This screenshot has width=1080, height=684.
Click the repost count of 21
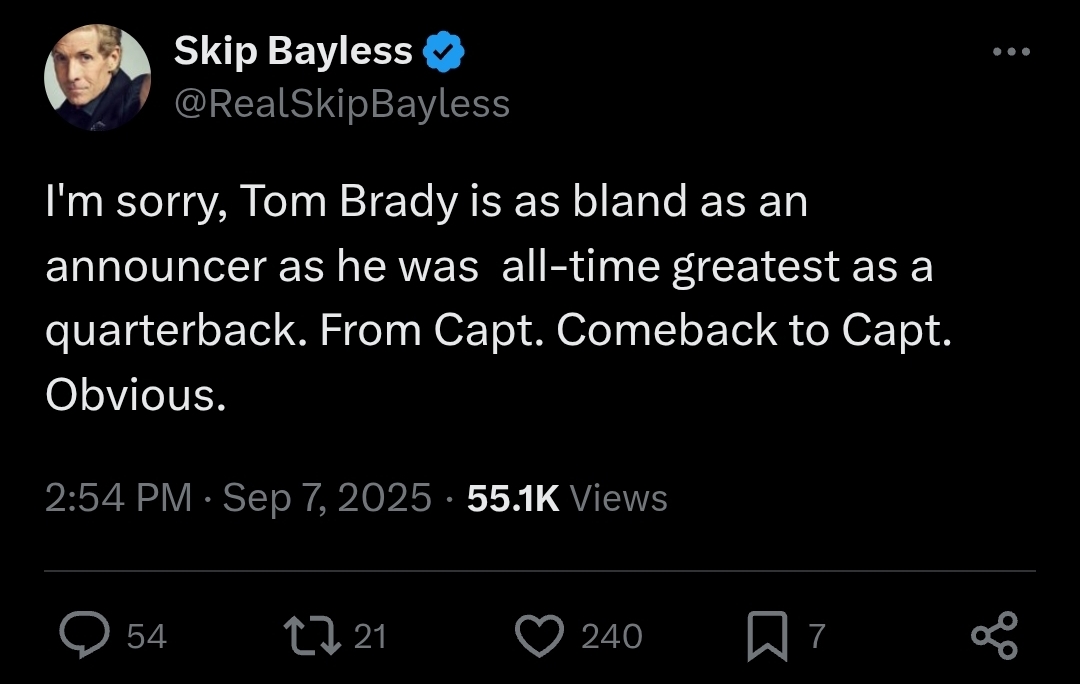tap(370, 636)
